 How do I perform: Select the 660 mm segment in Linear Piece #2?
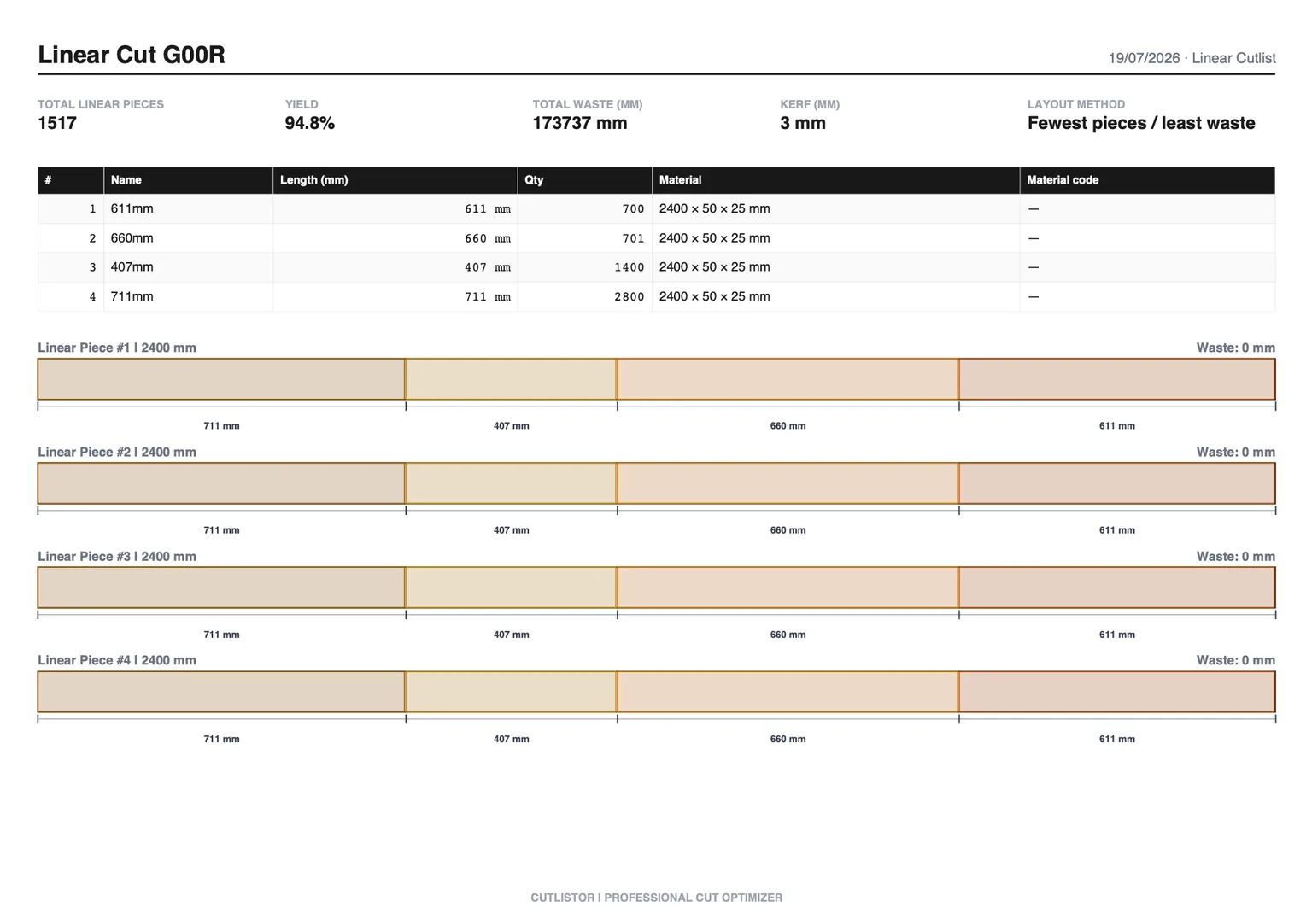pos(788,483)
